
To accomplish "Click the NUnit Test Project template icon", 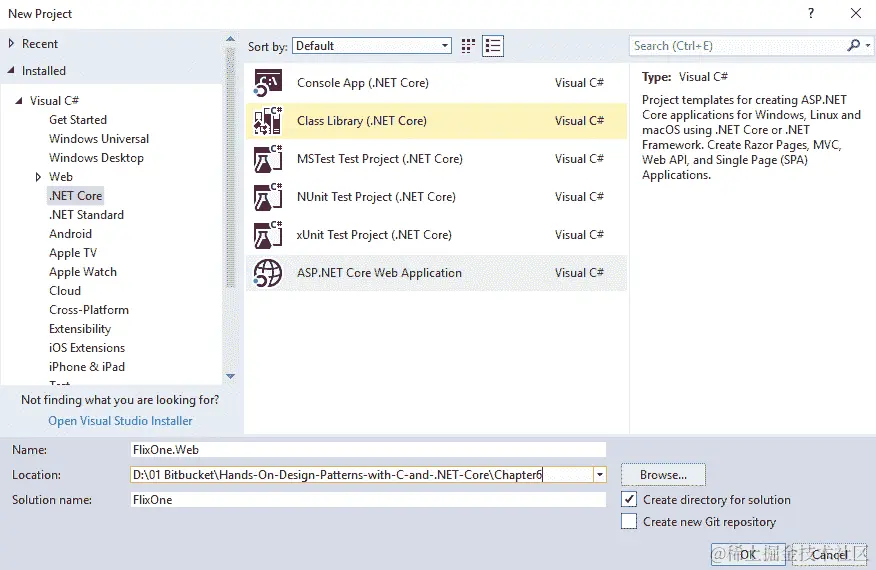I will pos(268,197).
